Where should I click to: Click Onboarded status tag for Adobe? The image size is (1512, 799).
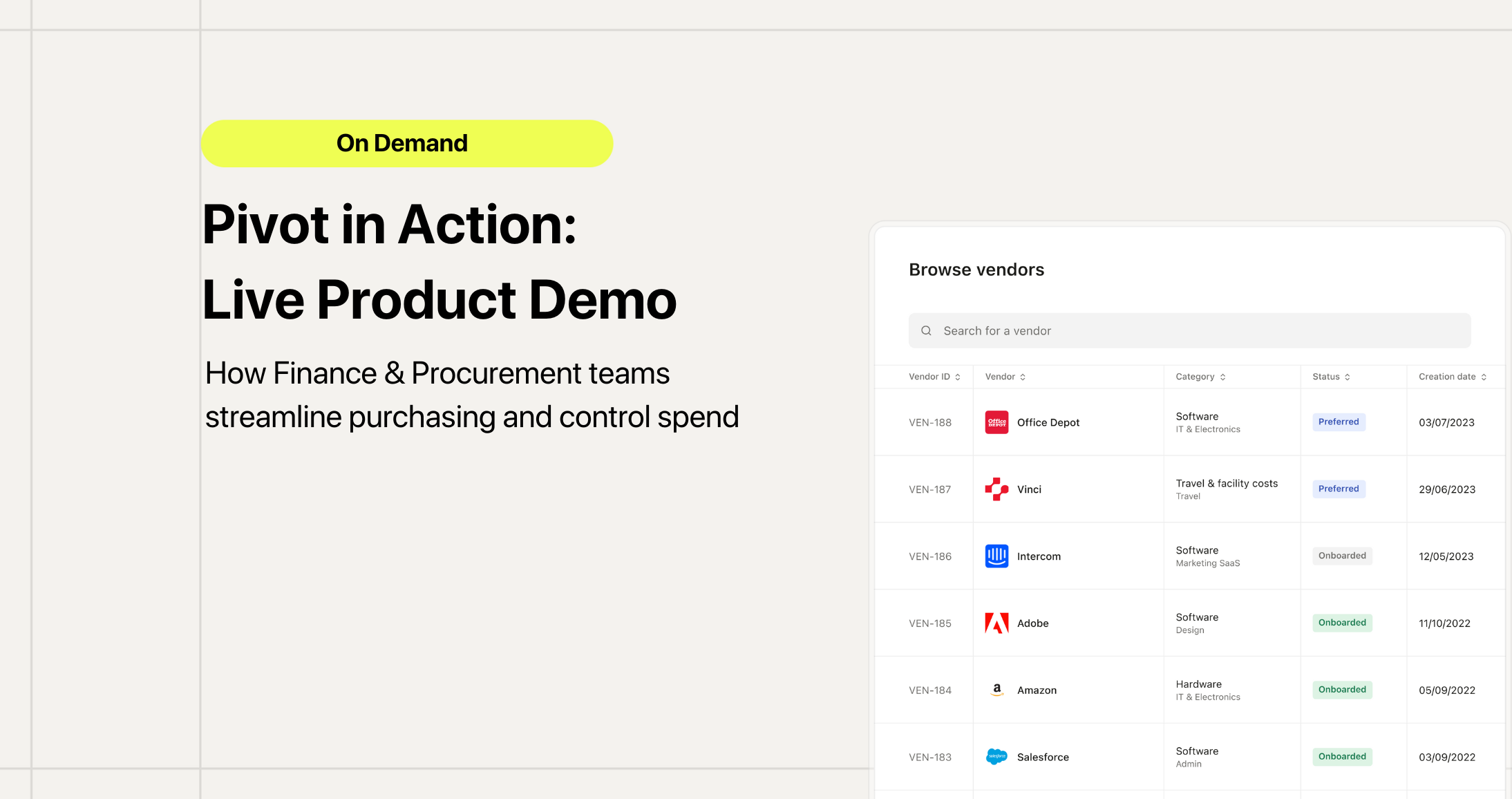coord(1341,623)
